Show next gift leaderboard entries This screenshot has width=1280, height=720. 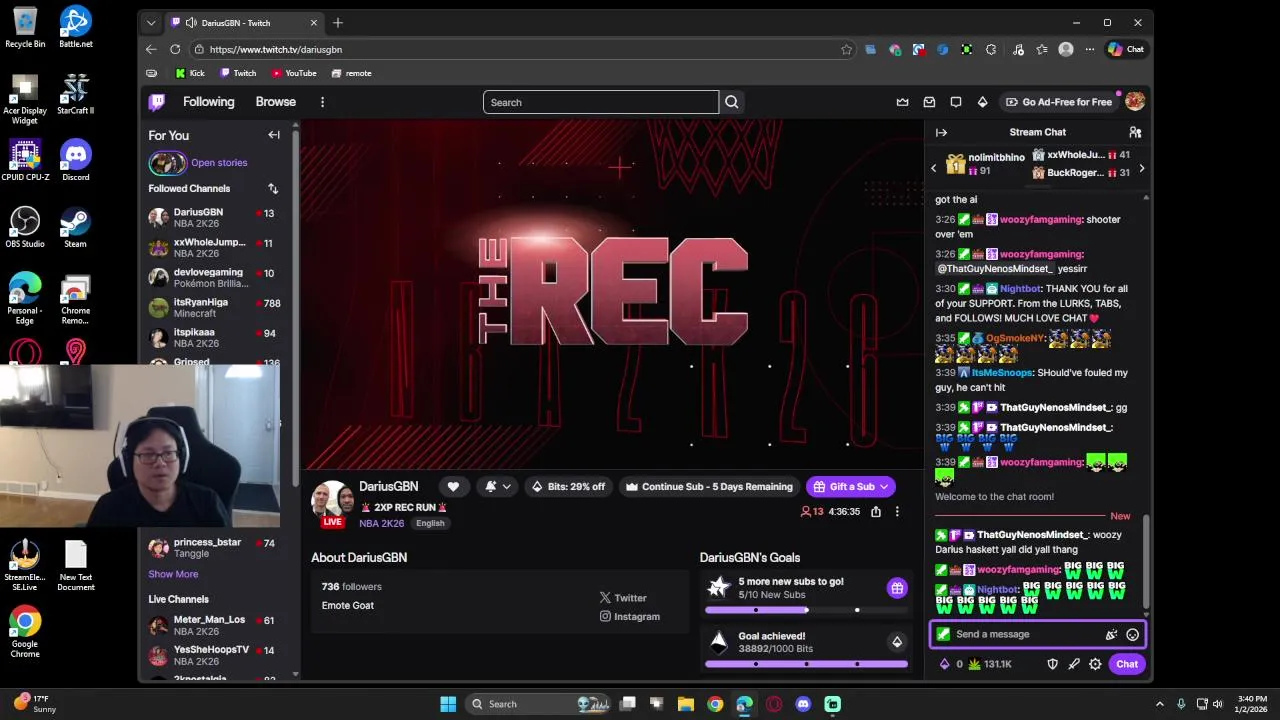(1141, 168)
